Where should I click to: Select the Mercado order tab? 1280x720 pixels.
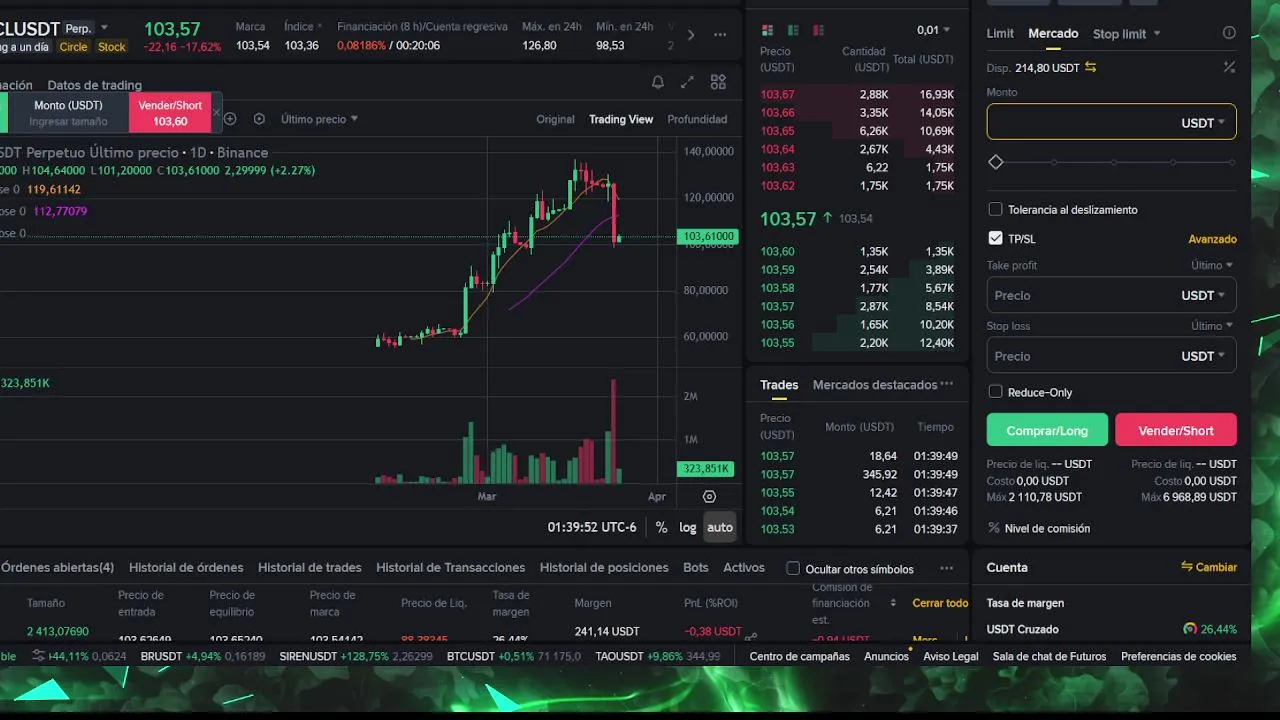pos(1053,34)
